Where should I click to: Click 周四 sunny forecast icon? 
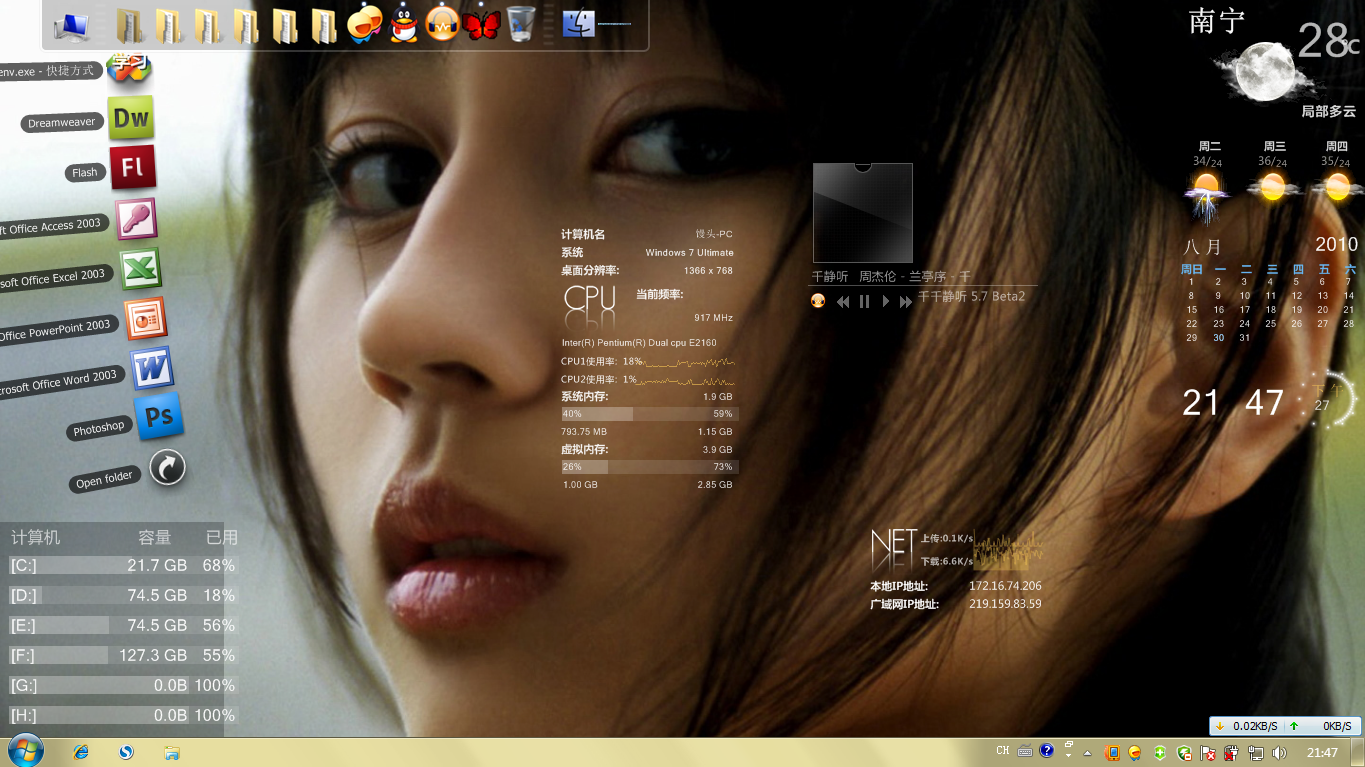click(1337, 187)
